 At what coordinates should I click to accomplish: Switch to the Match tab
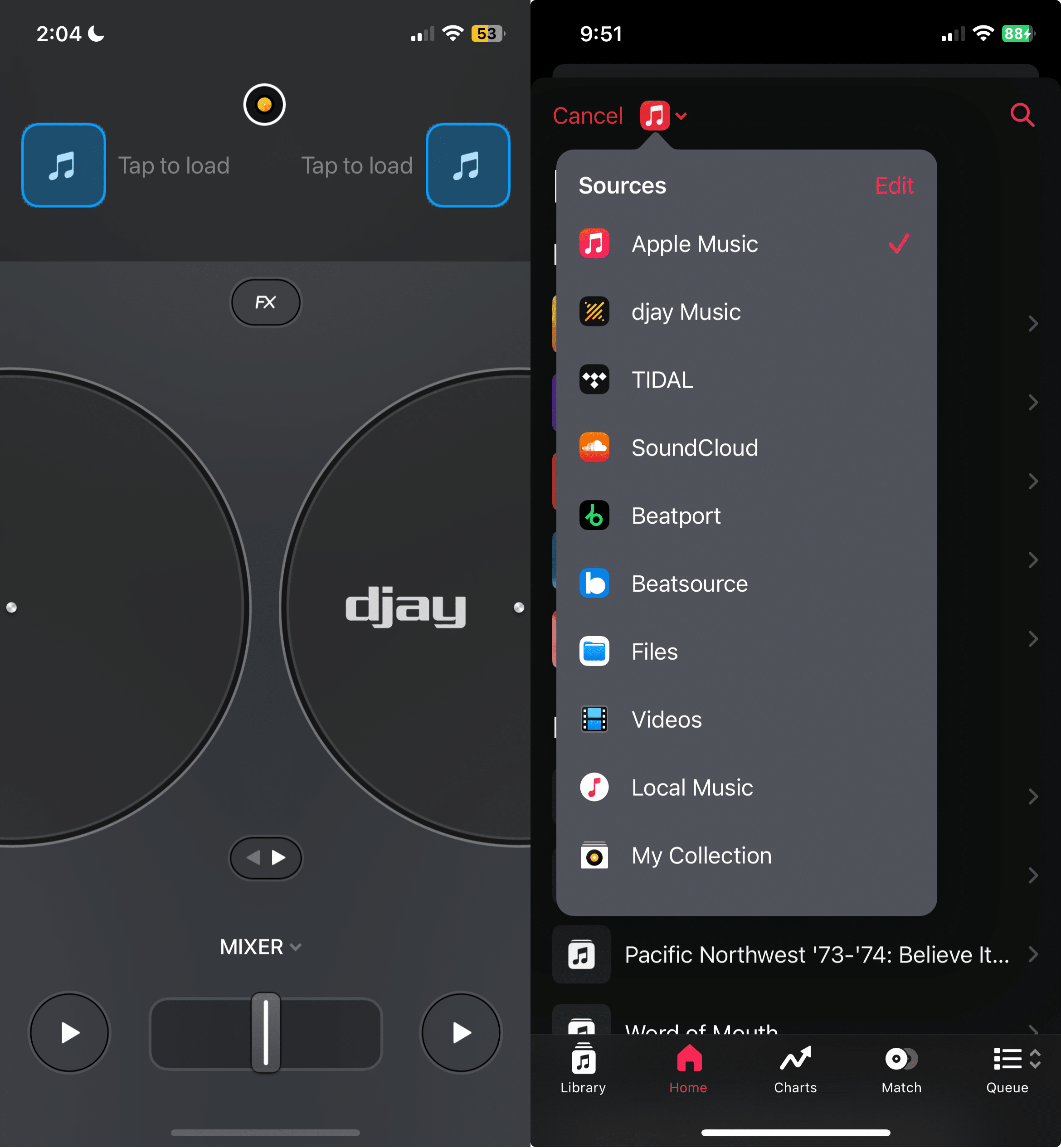click(900, 1069)
